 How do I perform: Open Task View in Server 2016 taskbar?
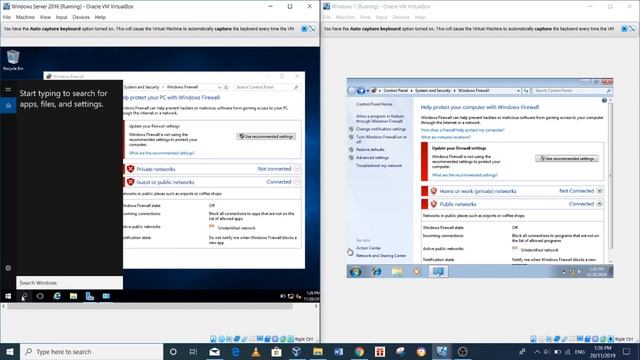point(40,296)
